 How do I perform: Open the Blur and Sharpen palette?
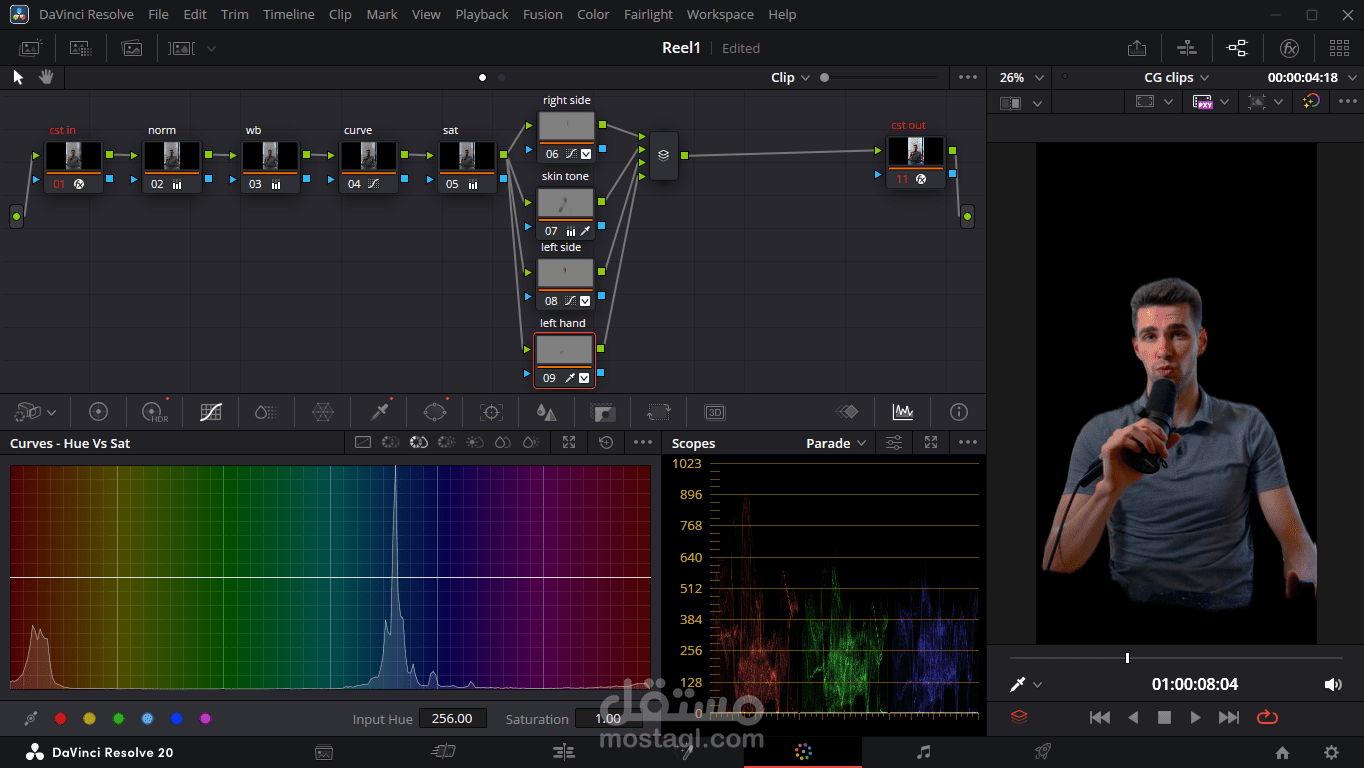[x=546, y=412]
